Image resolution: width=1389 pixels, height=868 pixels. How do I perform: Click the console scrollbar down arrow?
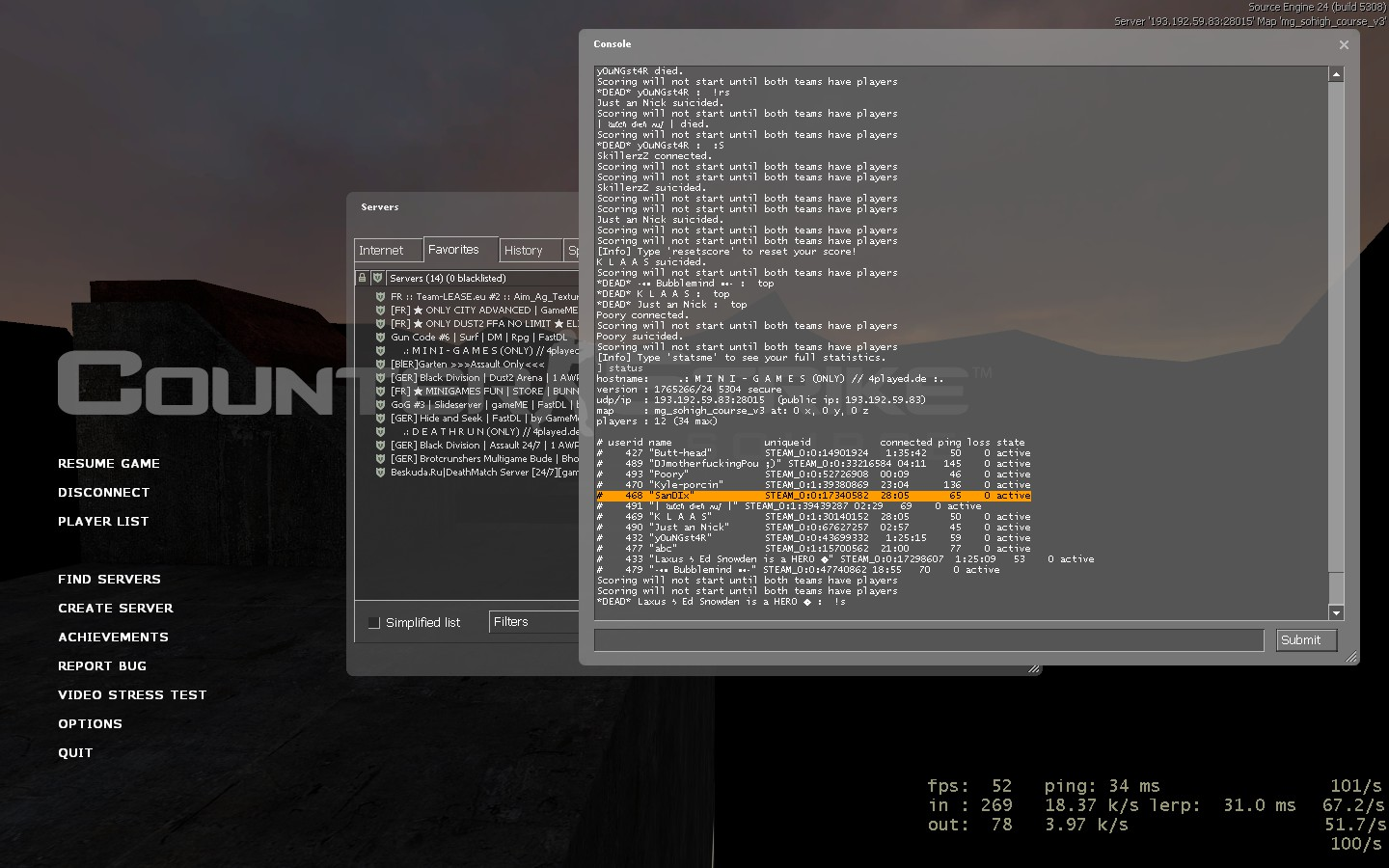[1336, 612]
